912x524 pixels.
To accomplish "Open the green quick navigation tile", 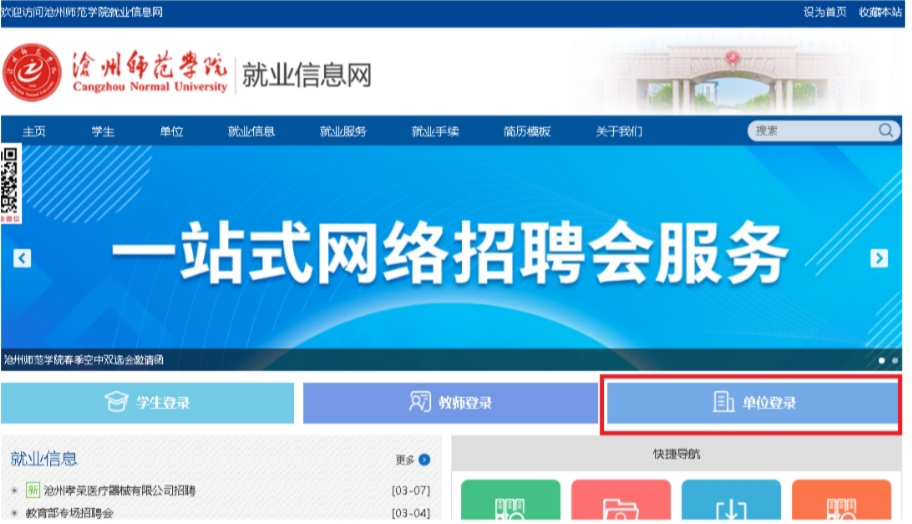I will click(510, 500).
